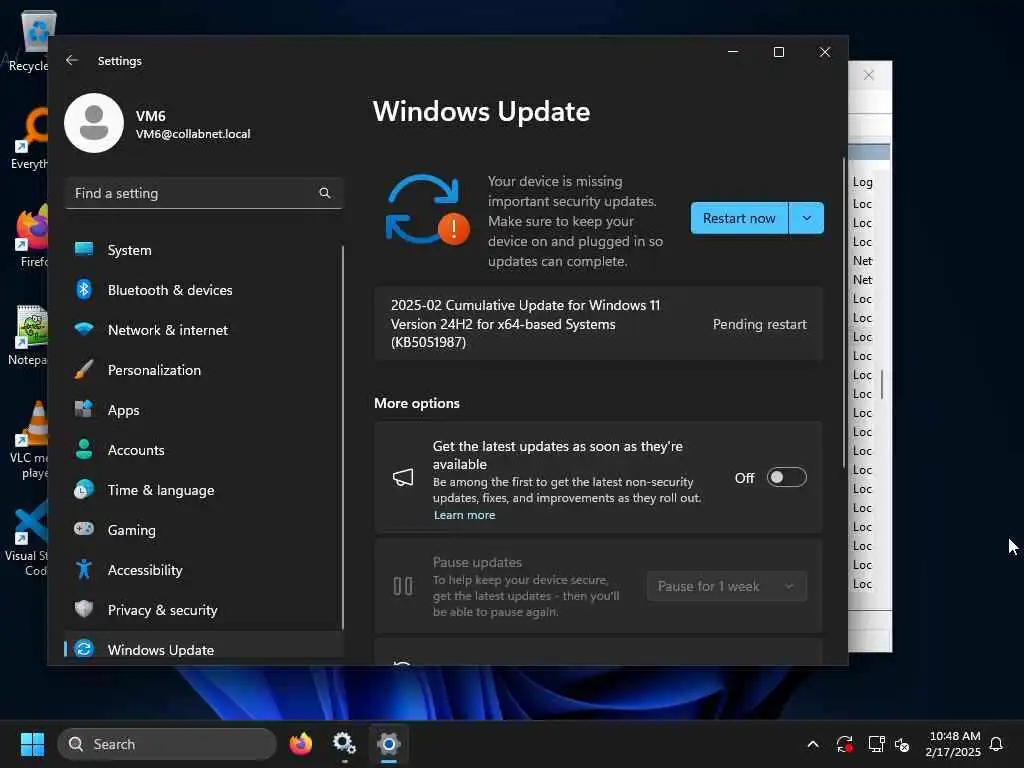
Task: Open Time & language settings
Action: click(x=204, y=490)
